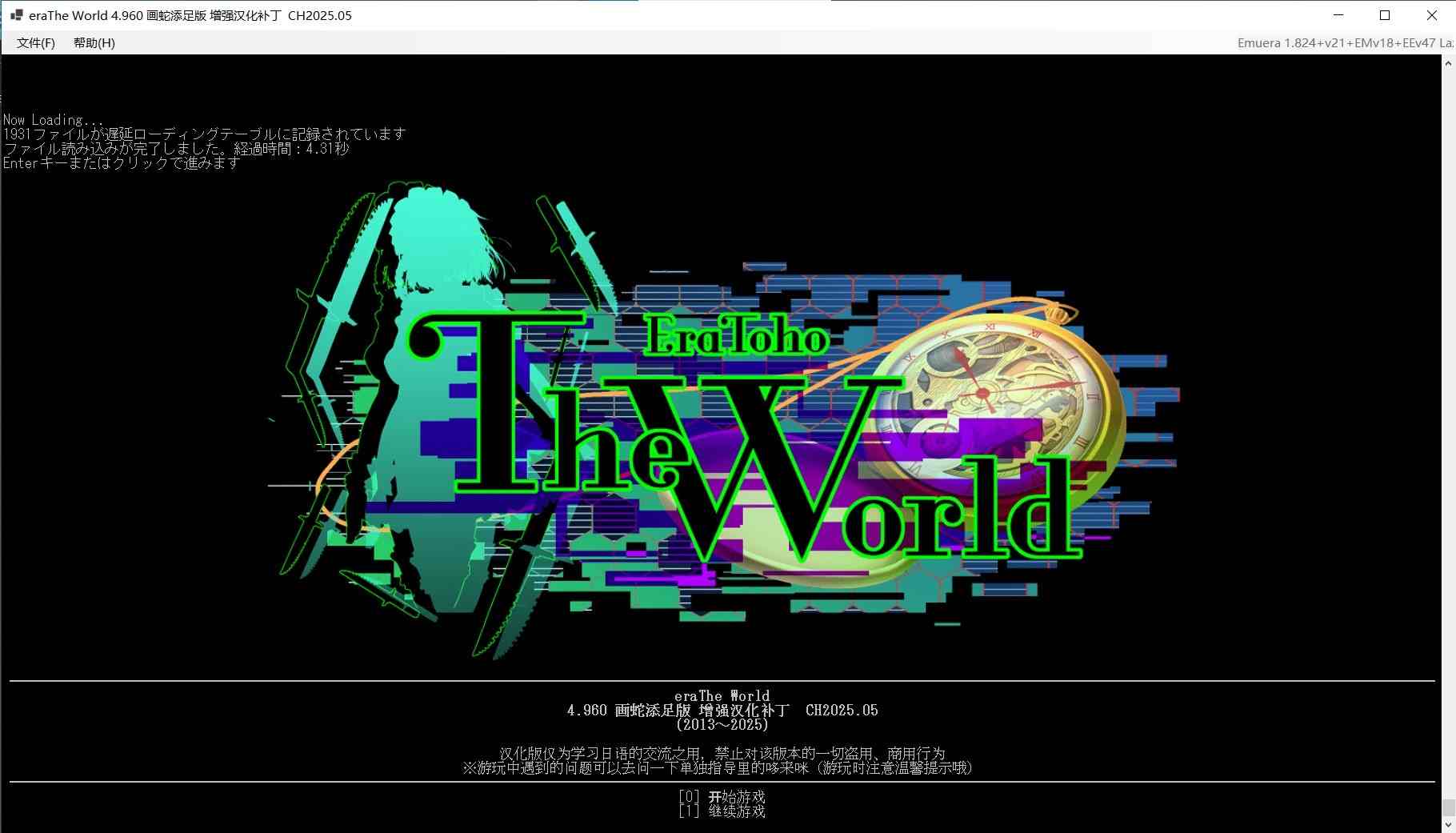Open the 文件(F) menu

point(36,43)
